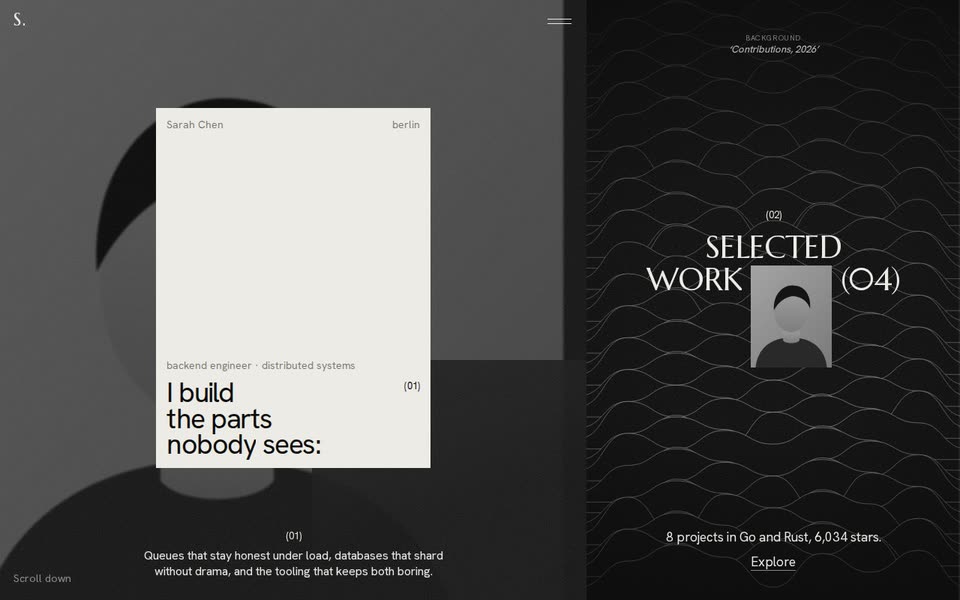Image resolution: width=960 pixels, height=600 pixels.
Task: Click the word "SELECTED" in the heading
Action: (773, 248)
